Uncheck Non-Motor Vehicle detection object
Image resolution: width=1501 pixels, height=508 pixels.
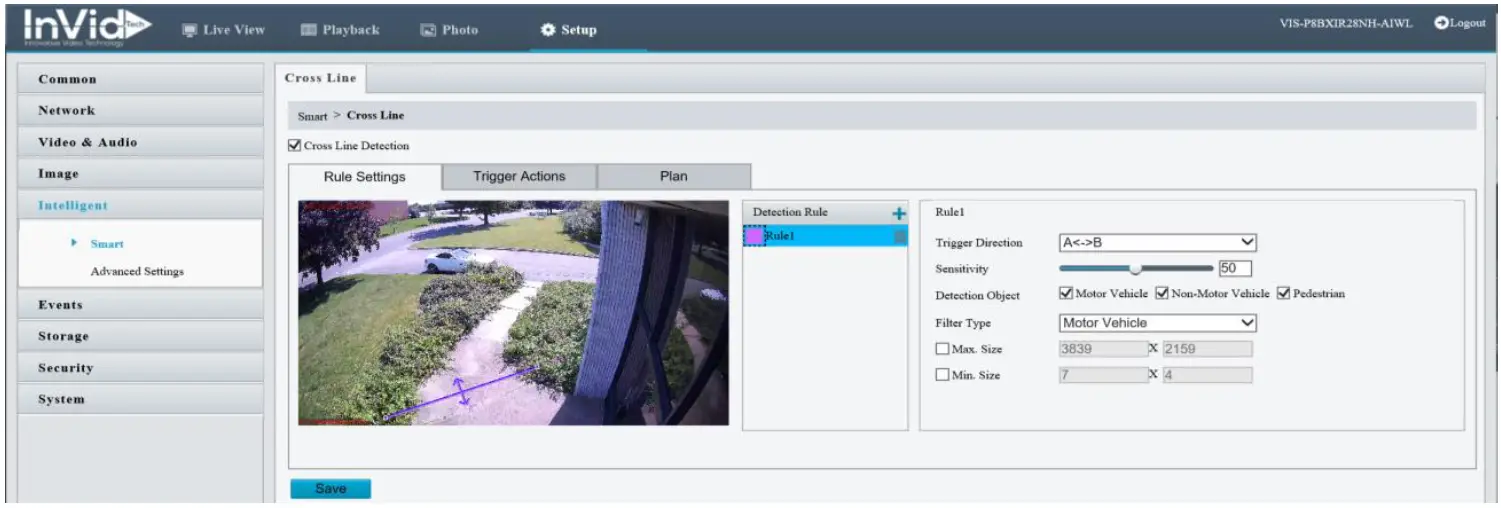tap(1162, 293)
